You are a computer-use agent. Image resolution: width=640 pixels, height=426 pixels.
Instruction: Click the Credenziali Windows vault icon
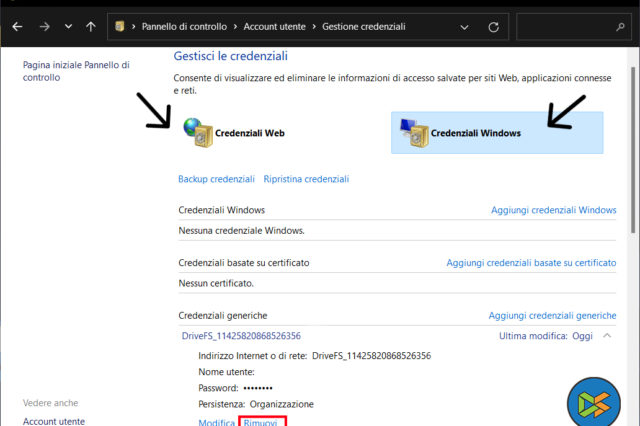click(414, 133)
